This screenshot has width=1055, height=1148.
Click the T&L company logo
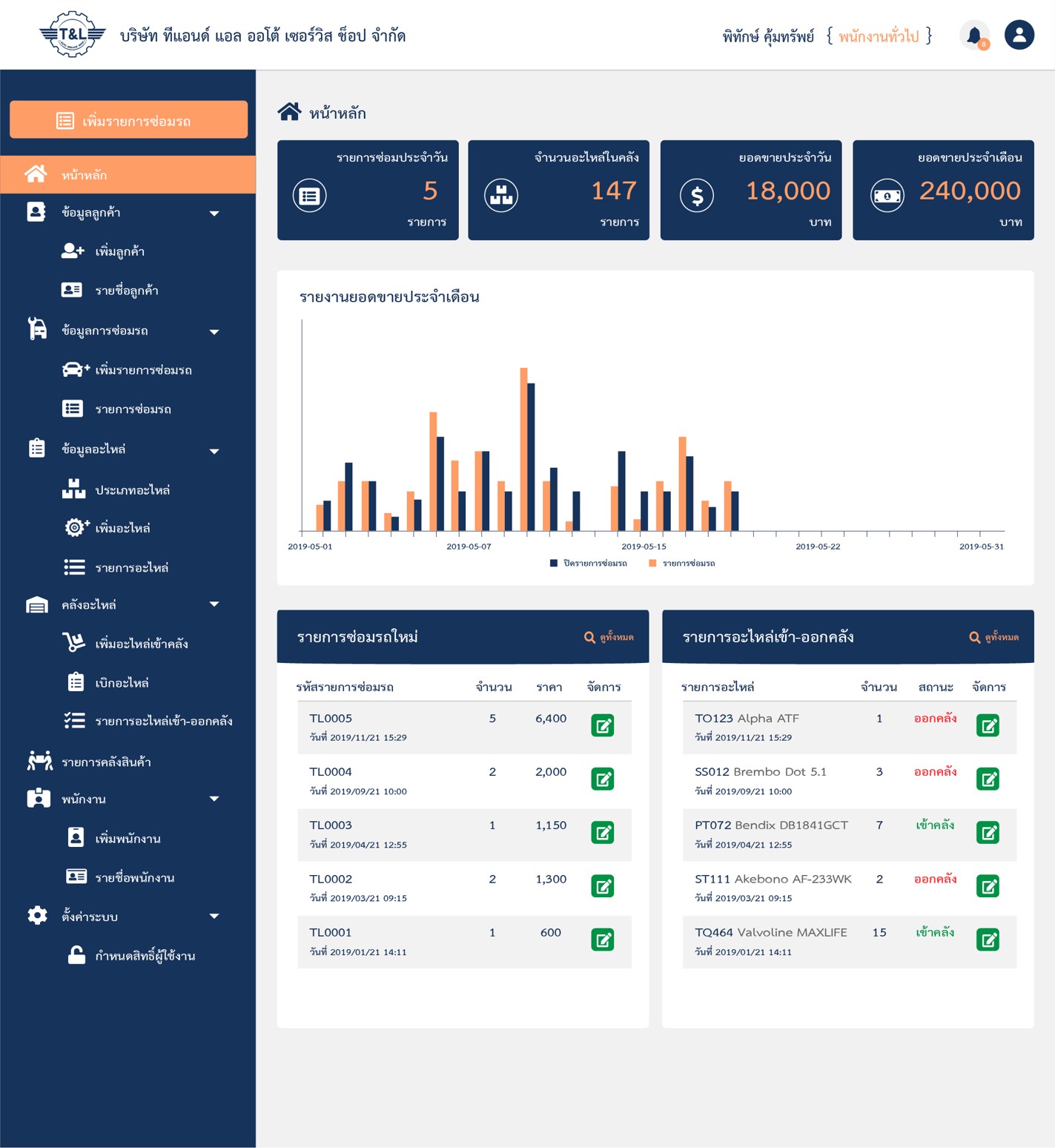pyautogui.click(x=72, y=34)
